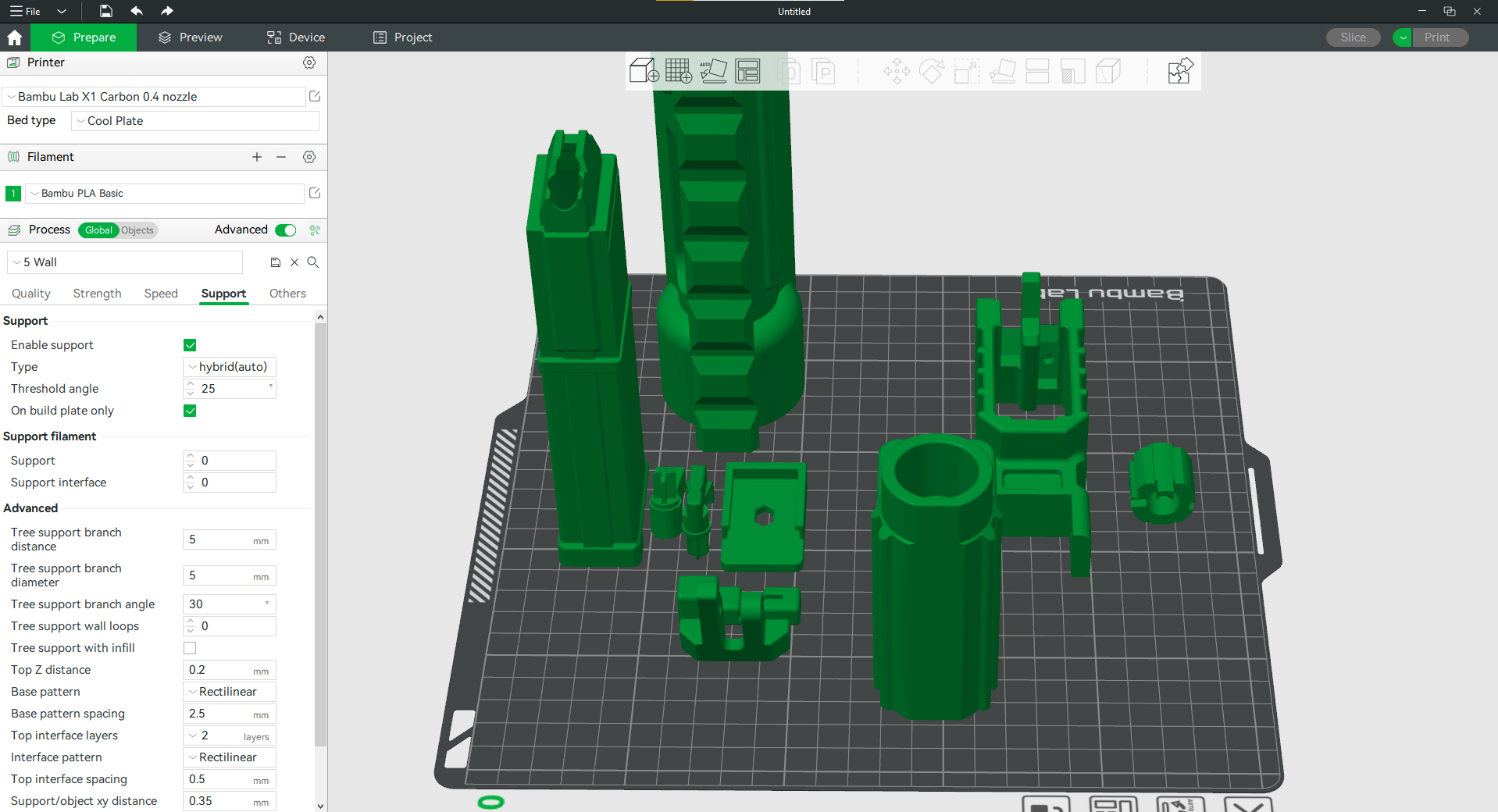Open the Top interface layers dropdown
This screenshot has width=1498, height=812.
[230, 735]
